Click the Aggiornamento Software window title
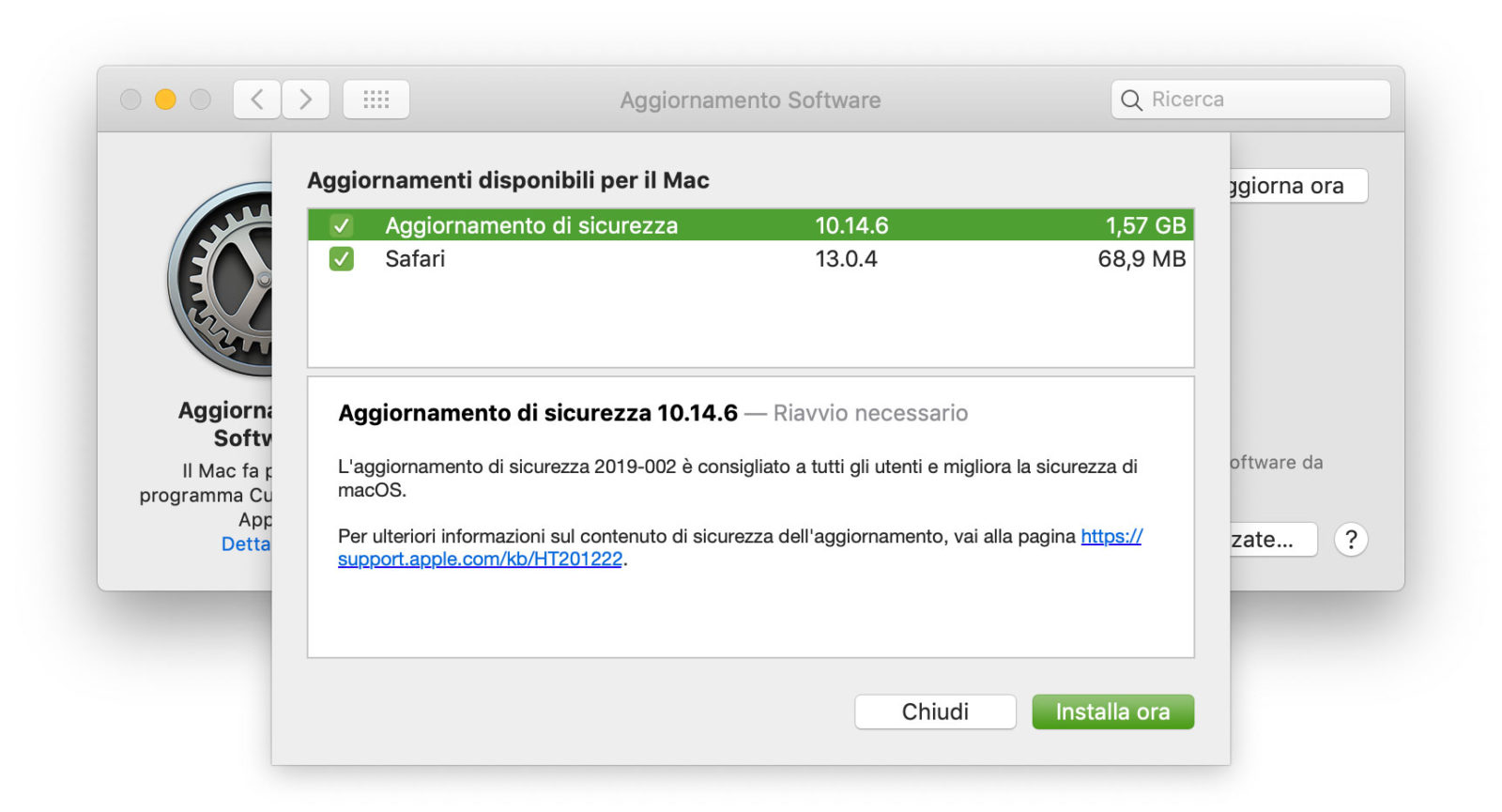The height and width of the screenshot is (812, 1502). point(750,100)
